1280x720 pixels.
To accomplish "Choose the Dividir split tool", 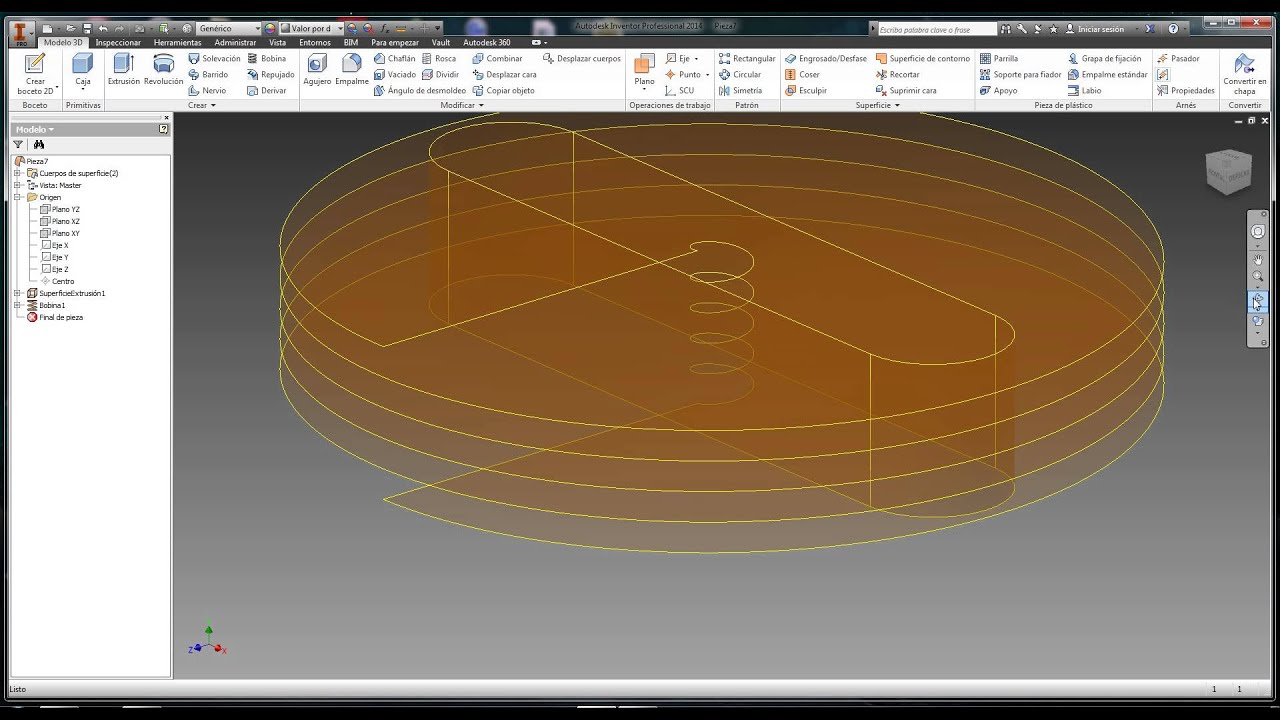I will pyautogui.click(x=440, y=74).
